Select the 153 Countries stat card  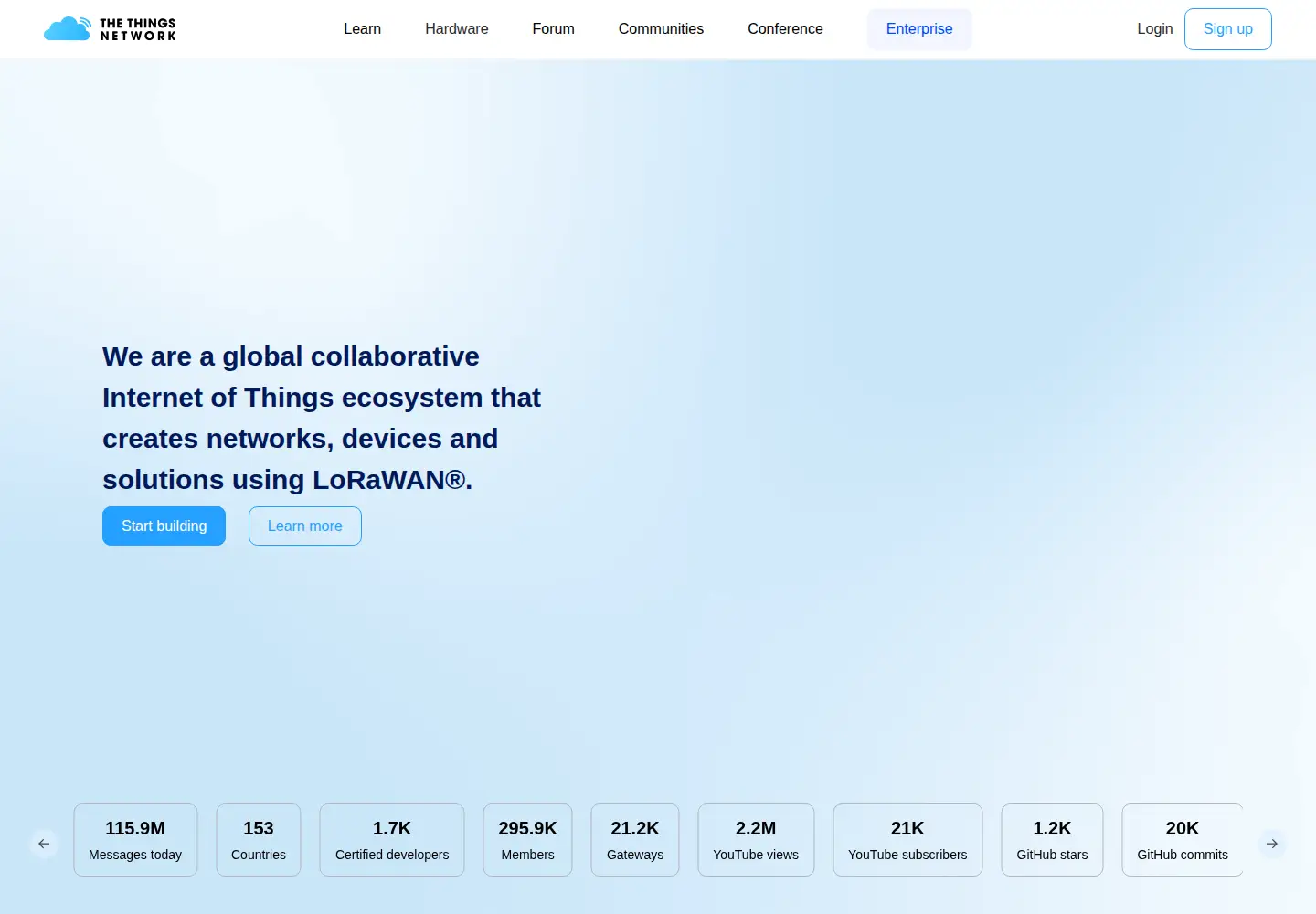(x=259, y=840)
